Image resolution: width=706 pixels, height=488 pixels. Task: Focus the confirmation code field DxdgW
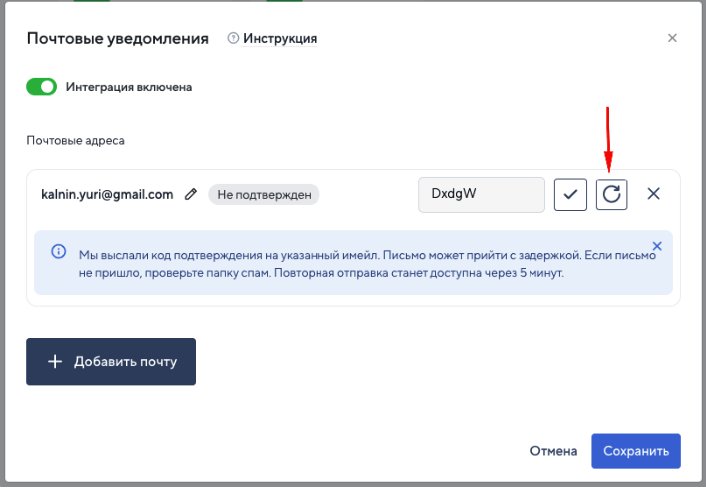click(x=480, y=194)
